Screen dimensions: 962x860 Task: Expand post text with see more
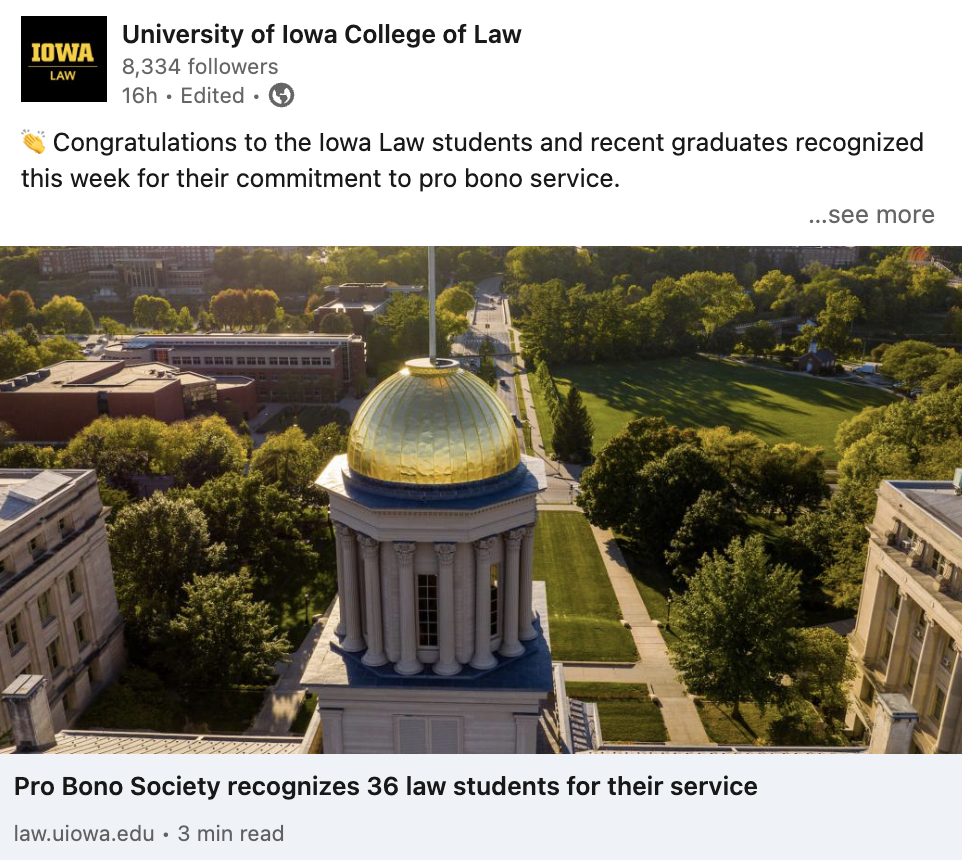(871, 215)
